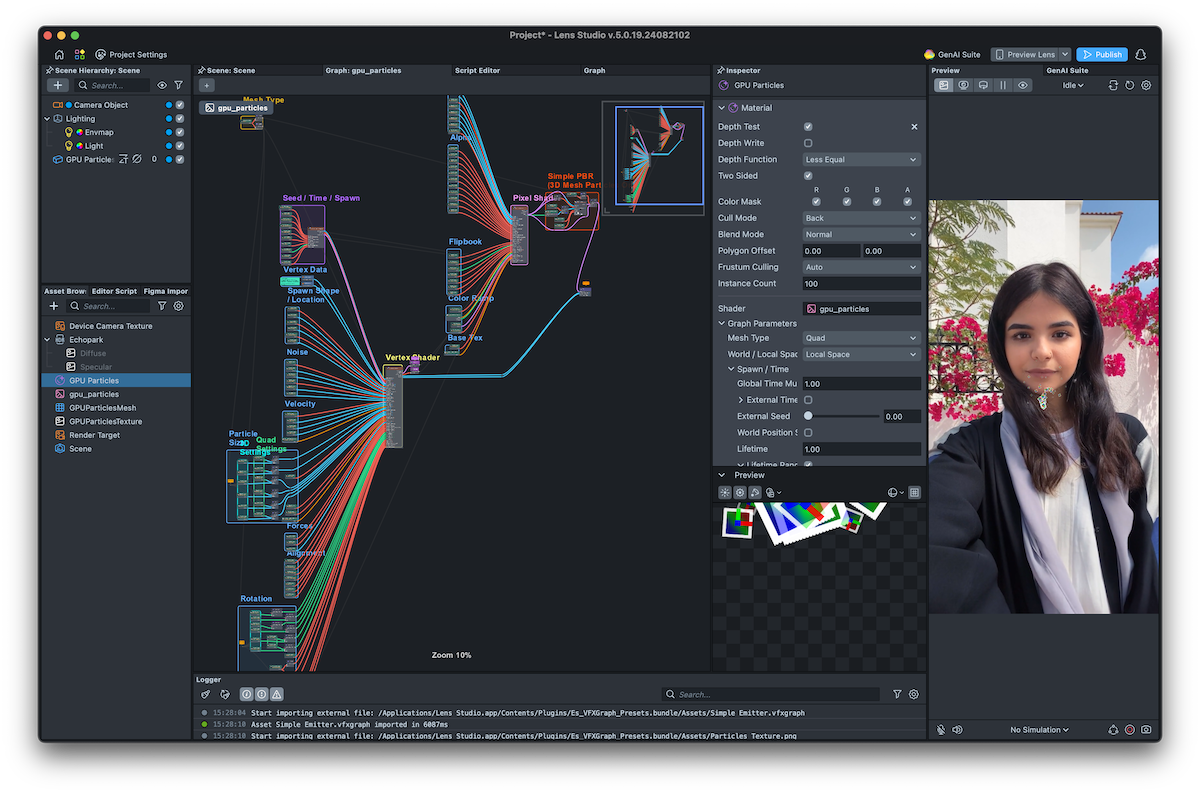The width and height of the screenshot is (1200, 793).
Task: Click the reload Preview icon
Action: coord(1129,85)
